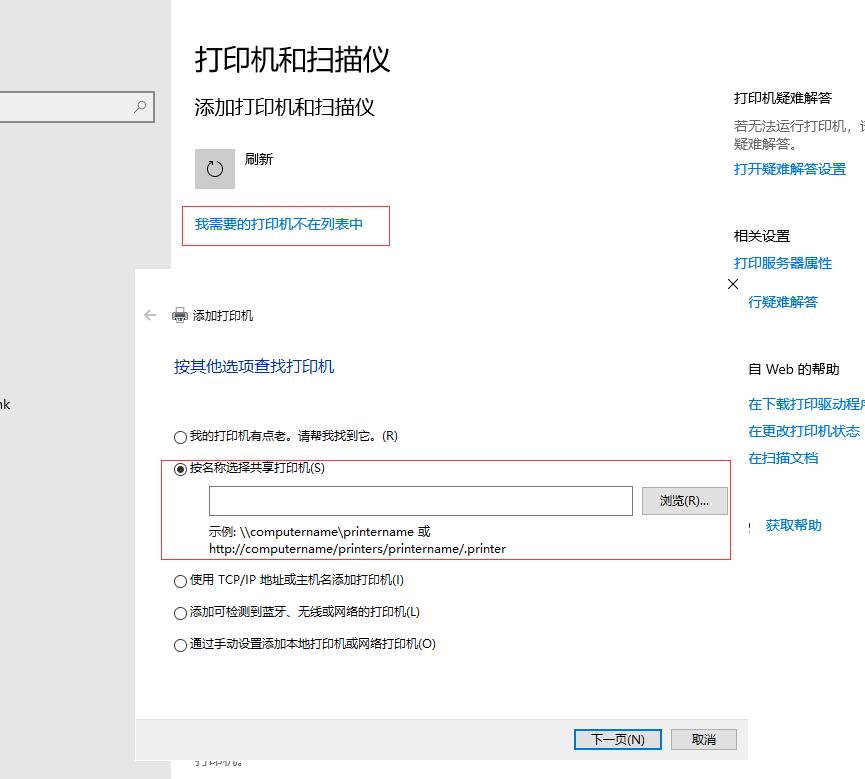Open 打开疑难解答设置 link
Image resolution: width=865 pixels, height=779 pixels.
[787, 170]
